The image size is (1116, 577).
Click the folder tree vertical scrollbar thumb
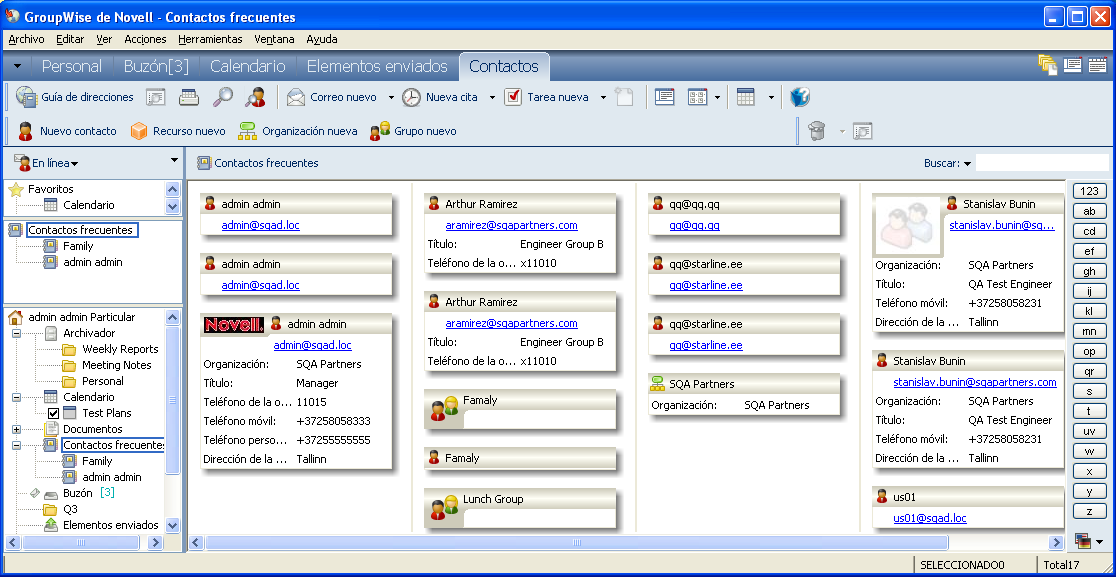[172, 400]
